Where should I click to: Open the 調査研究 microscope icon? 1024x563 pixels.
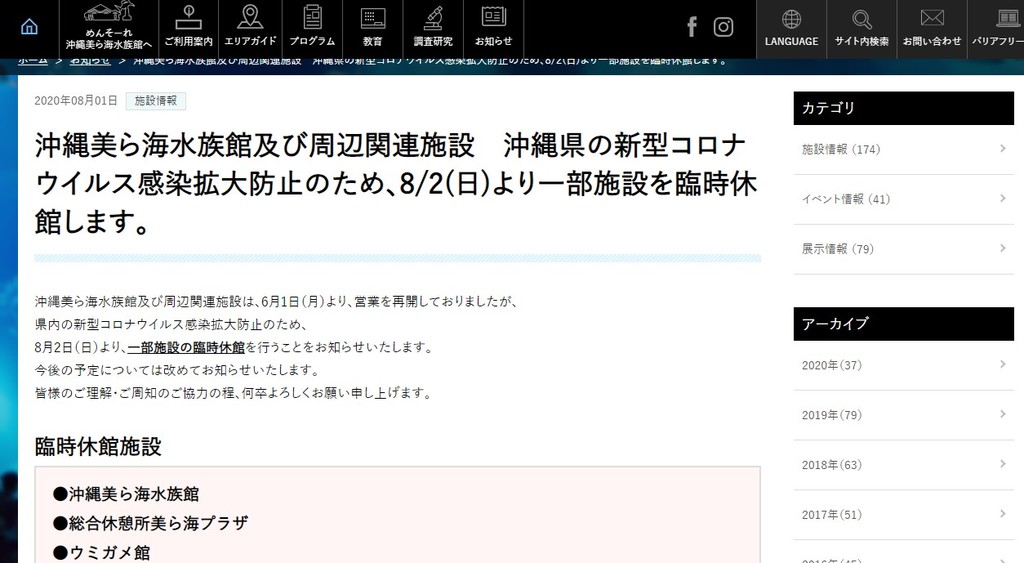tap(433, 27)
